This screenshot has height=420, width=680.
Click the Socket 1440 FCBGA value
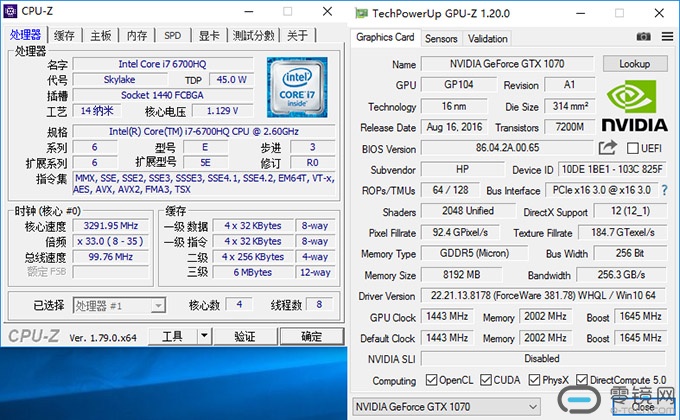[x=163, y=95]
